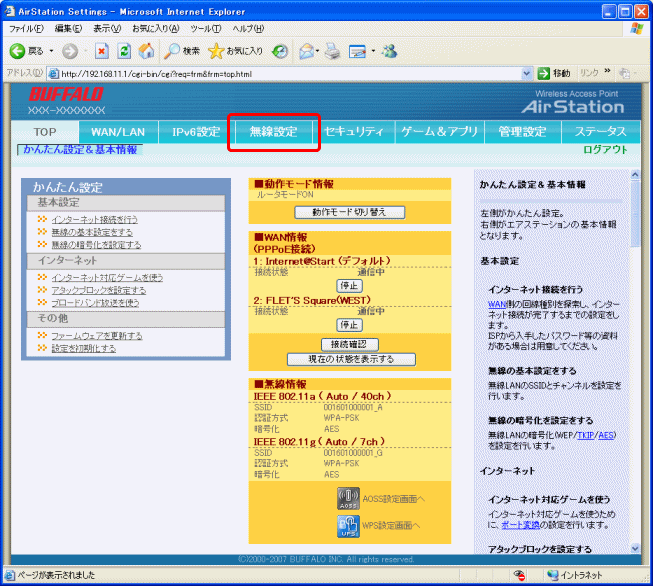The height and width of the screenshot is (586, 653).
Task: Click the Edit page toolbar icon
Action: [x=357, y=51]
